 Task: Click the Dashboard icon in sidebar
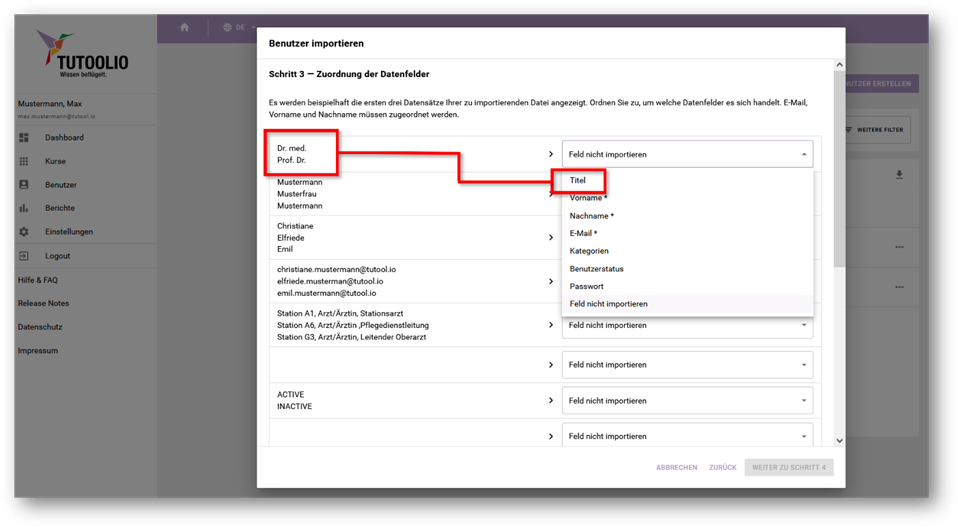24,137
